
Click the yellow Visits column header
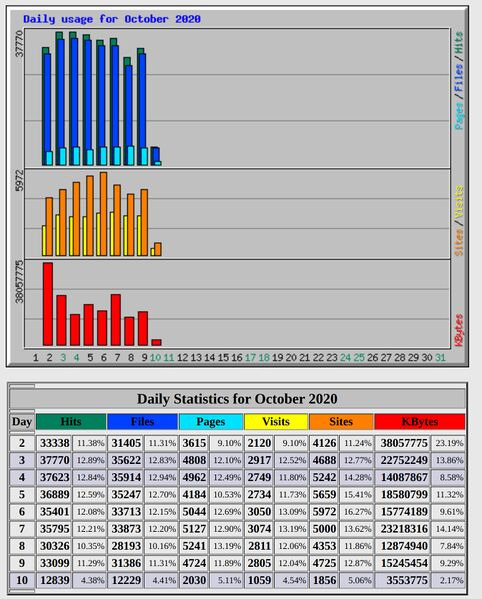(x=276, y=421)
